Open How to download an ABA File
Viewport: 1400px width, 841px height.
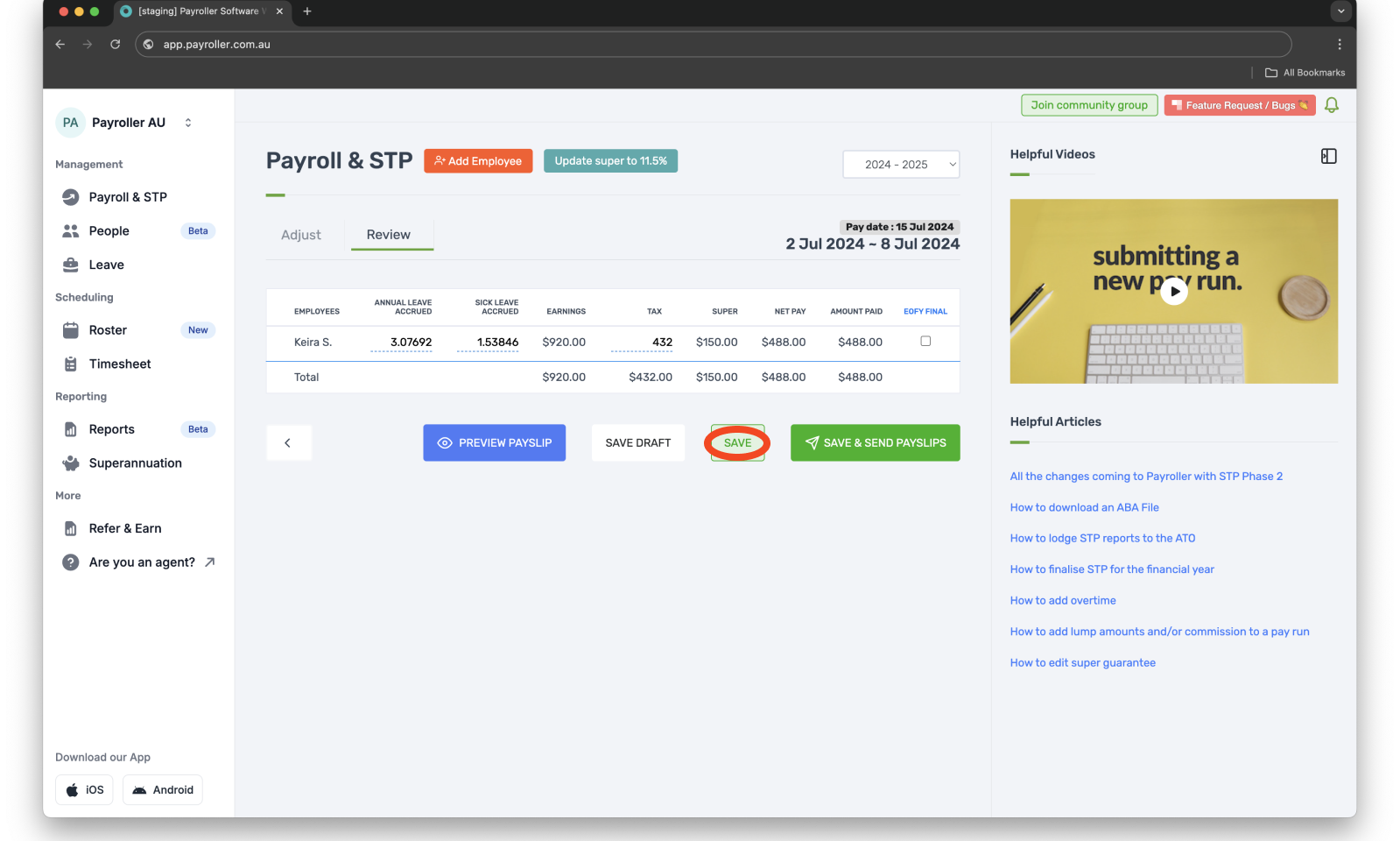point(1084,507)
